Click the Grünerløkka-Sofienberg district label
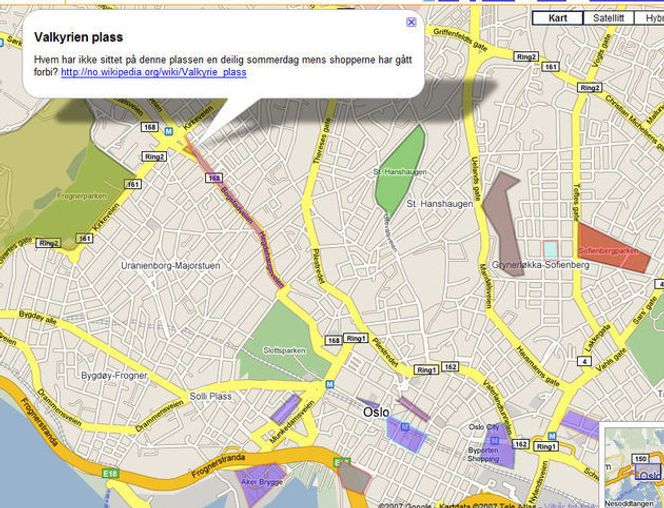Screen dimensions: 664x508 540,265
